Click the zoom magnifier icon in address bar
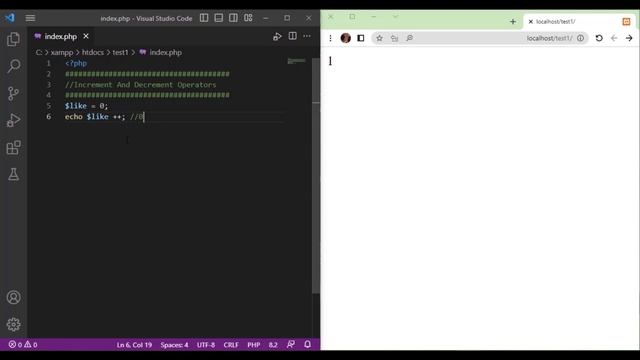This screenshot has width=640, height=360. [409, 38]
